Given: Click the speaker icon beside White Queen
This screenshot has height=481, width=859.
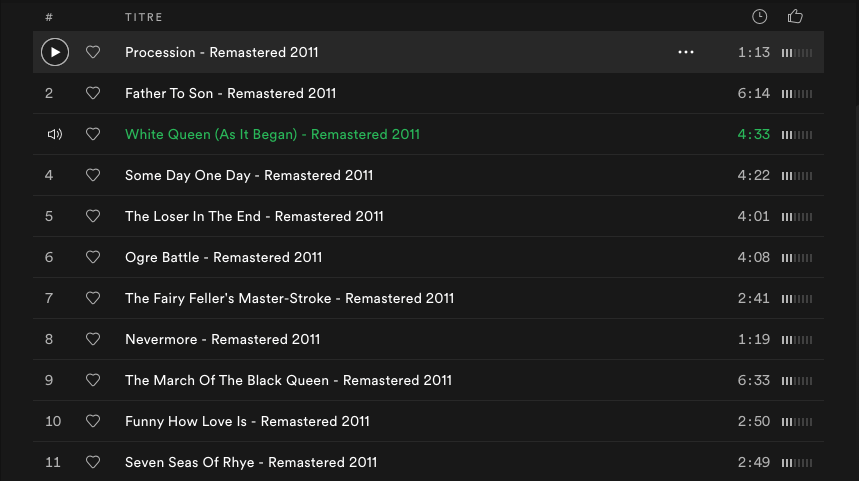Looking at the screenshot, I should tap(54, 134).
